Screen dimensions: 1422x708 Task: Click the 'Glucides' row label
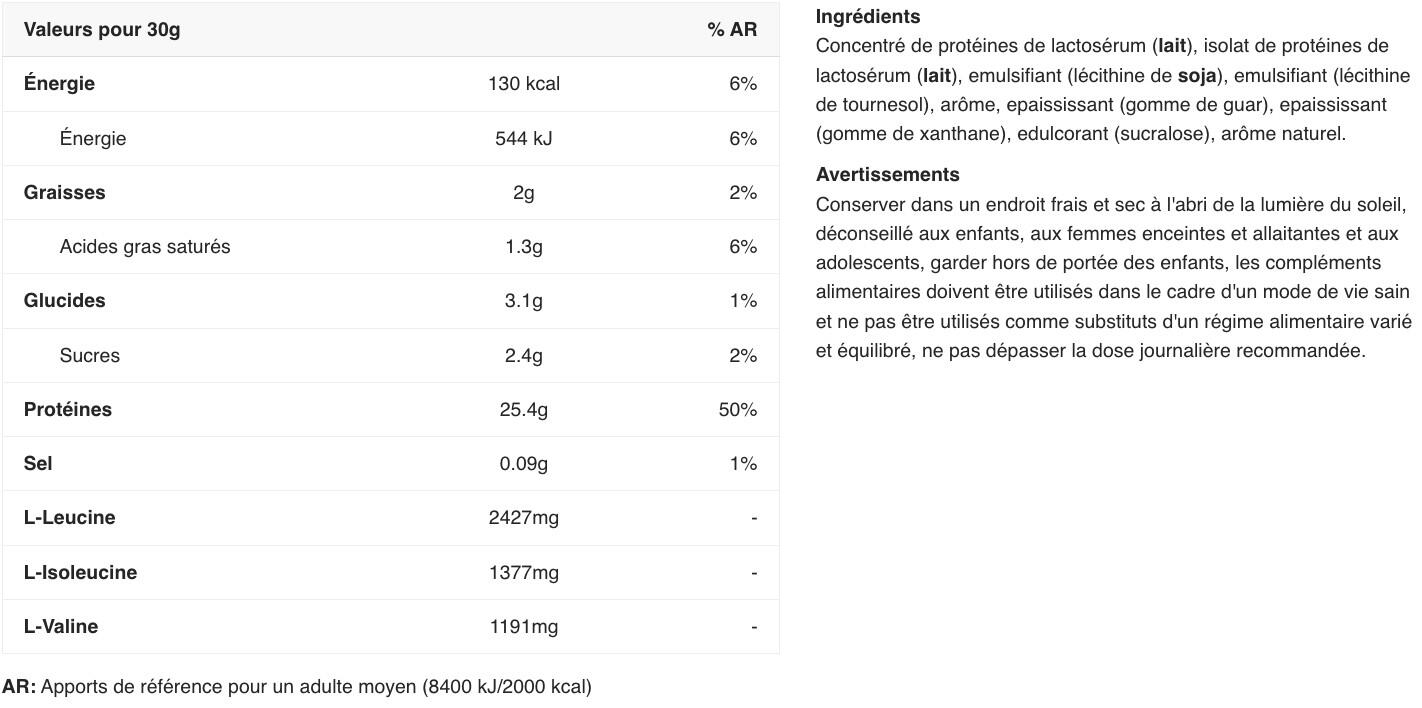coord(64,301)
